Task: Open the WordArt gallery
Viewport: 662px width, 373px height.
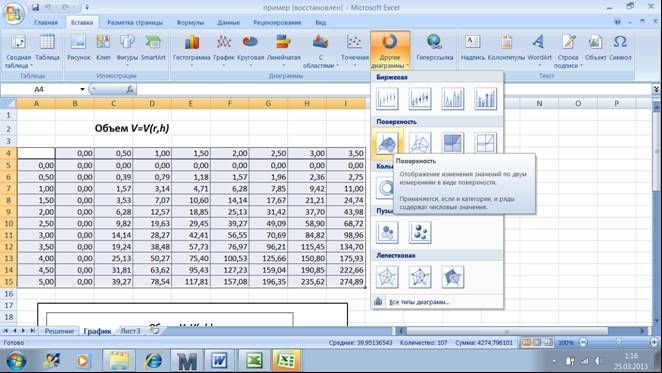Action: pyautogui.click(x=539, y=51)
